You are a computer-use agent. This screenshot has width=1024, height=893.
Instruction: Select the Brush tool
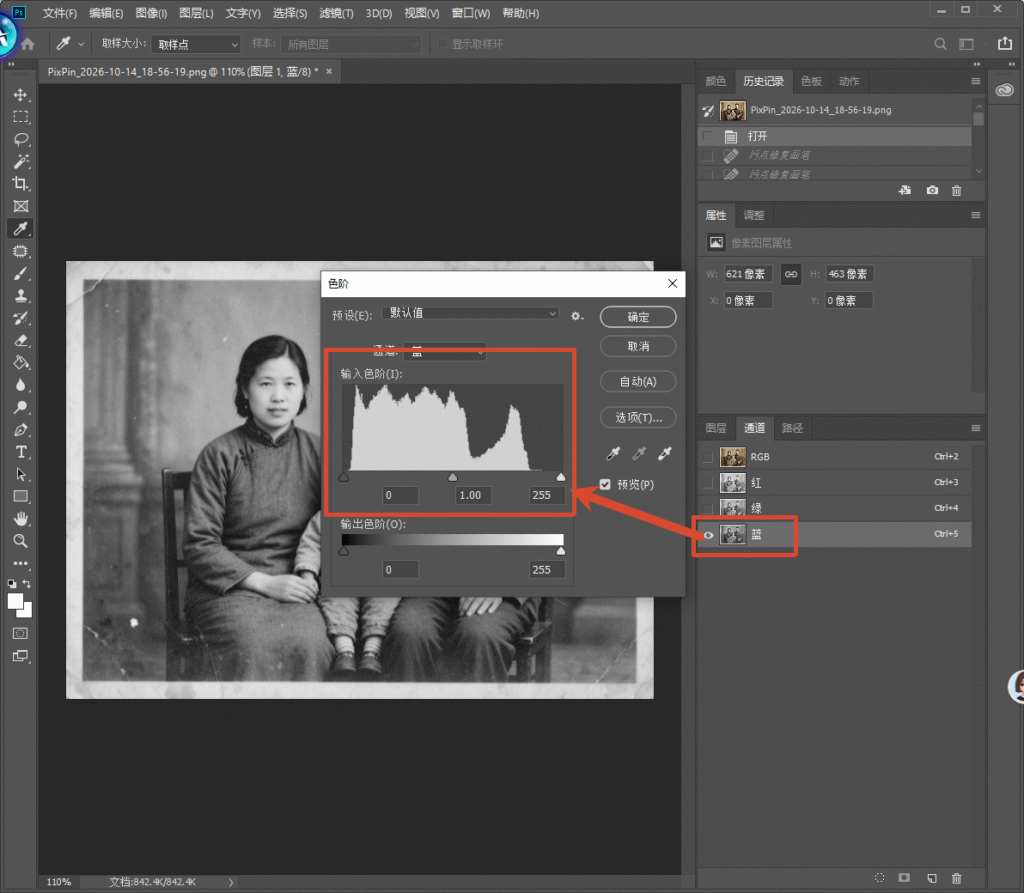coord(21,274)
